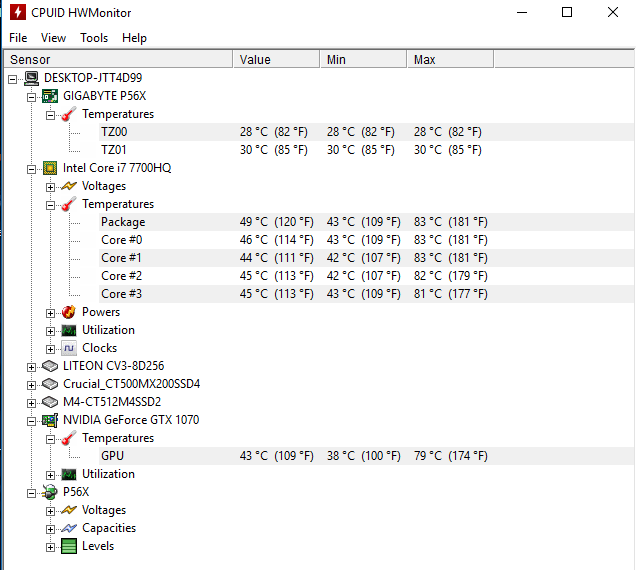The width and height of the screenshot is (636, 570).
Task: Click the DESKTOP-JTT4D99 computer icon
Action: 31,78
